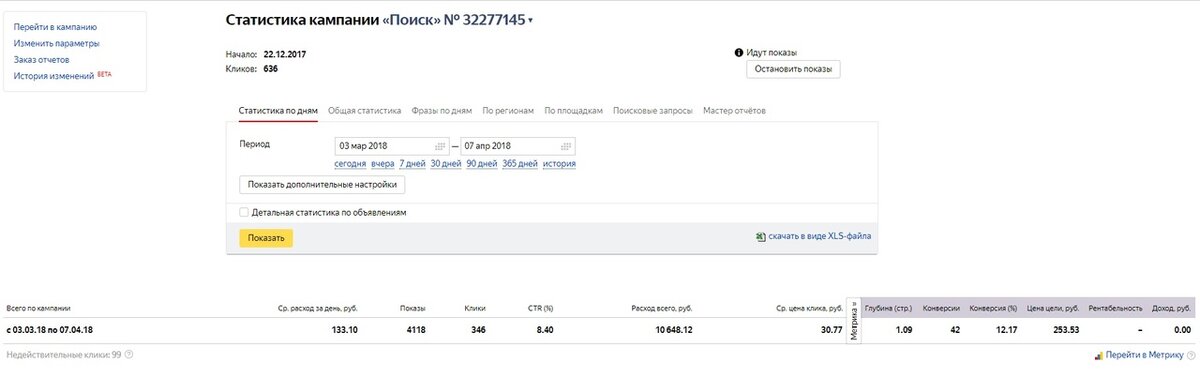Viewport: 1200px width, 378px height.
Task: Choose the 7 дней period link
Action: tap(413, 164)
